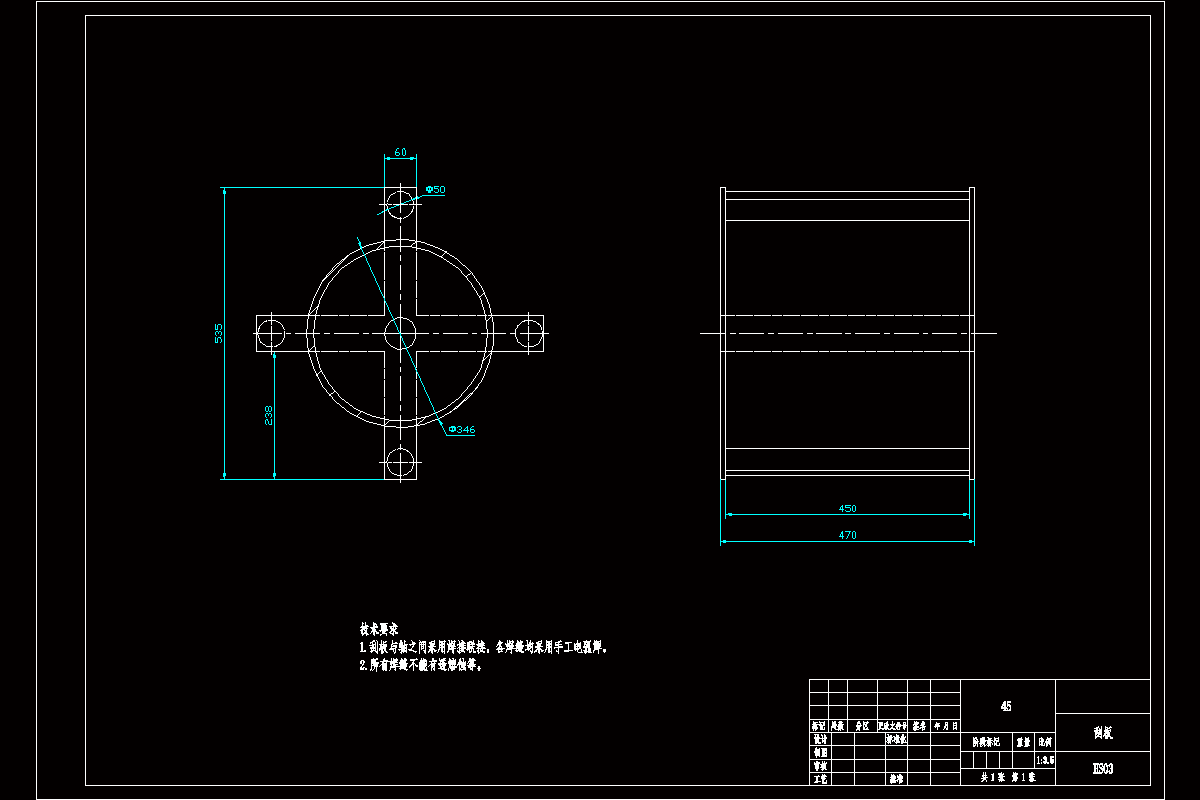Click the 签名 cell in title block
The width and height of the screenshot is (1200, 800).
point(919,725)
